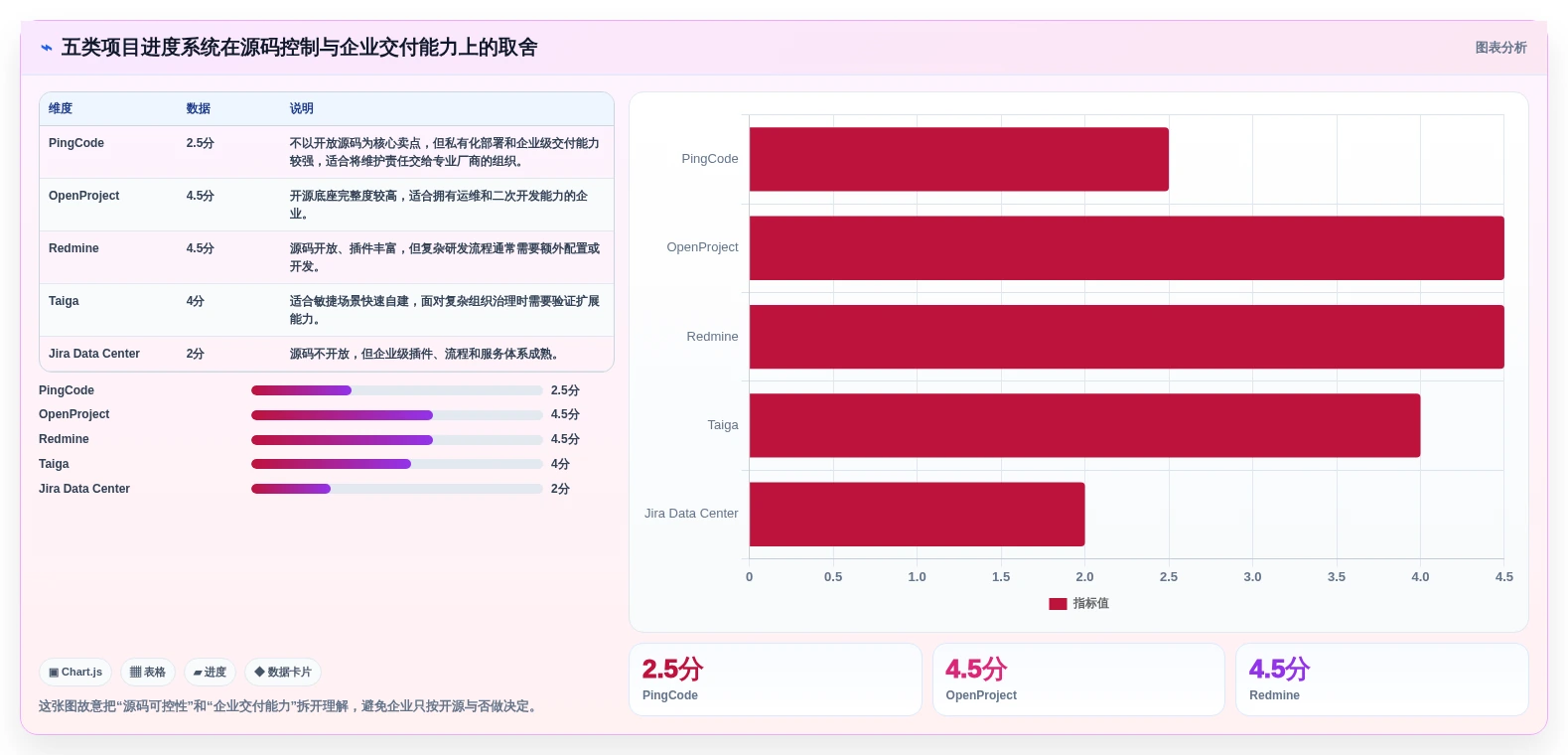The height and width of the screenshot is (755, 1568).
Task: Click the PingCode progress bar
Action: point(397,390)
